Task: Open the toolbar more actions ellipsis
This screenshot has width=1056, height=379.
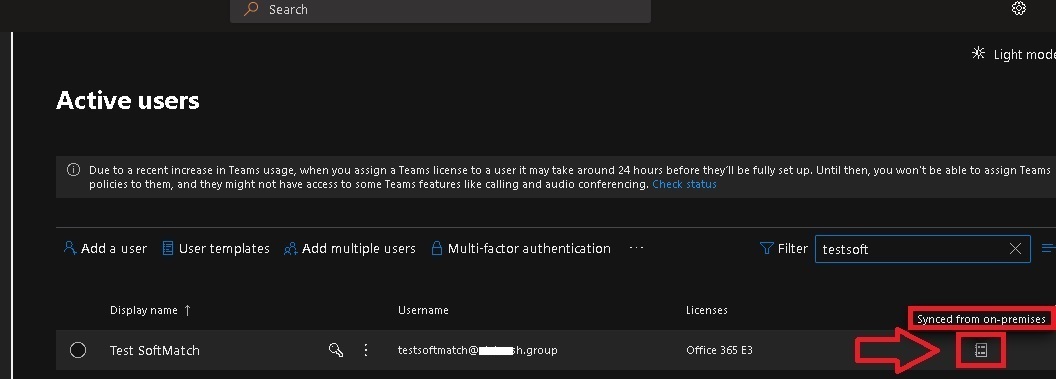Action: pyautogui.click(x=636, y=248)
